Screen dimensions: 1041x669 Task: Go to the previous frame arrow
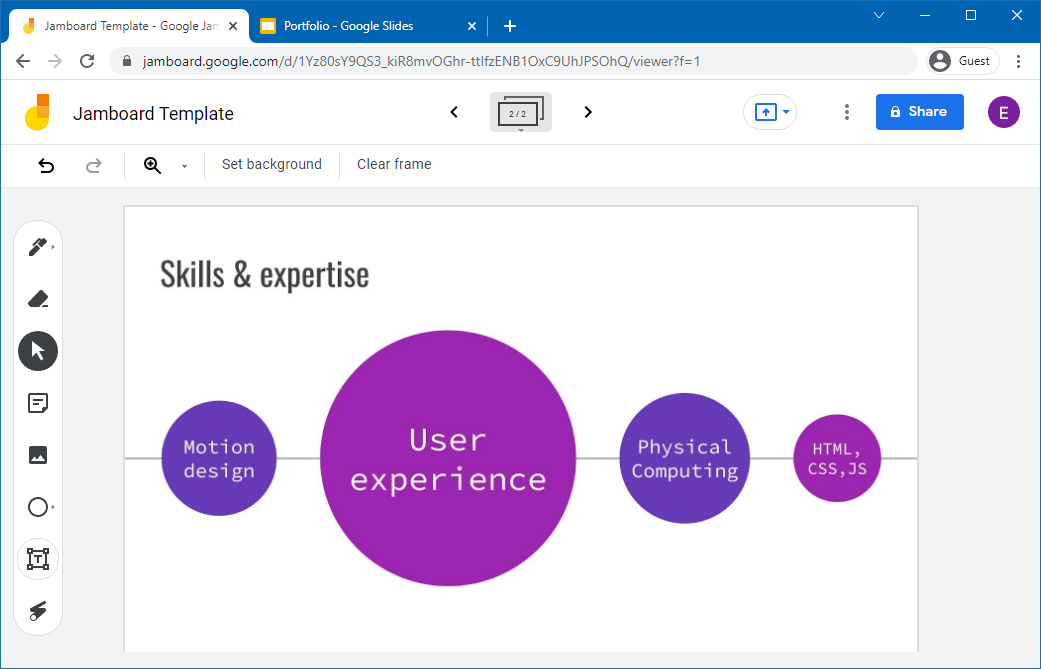454,112
